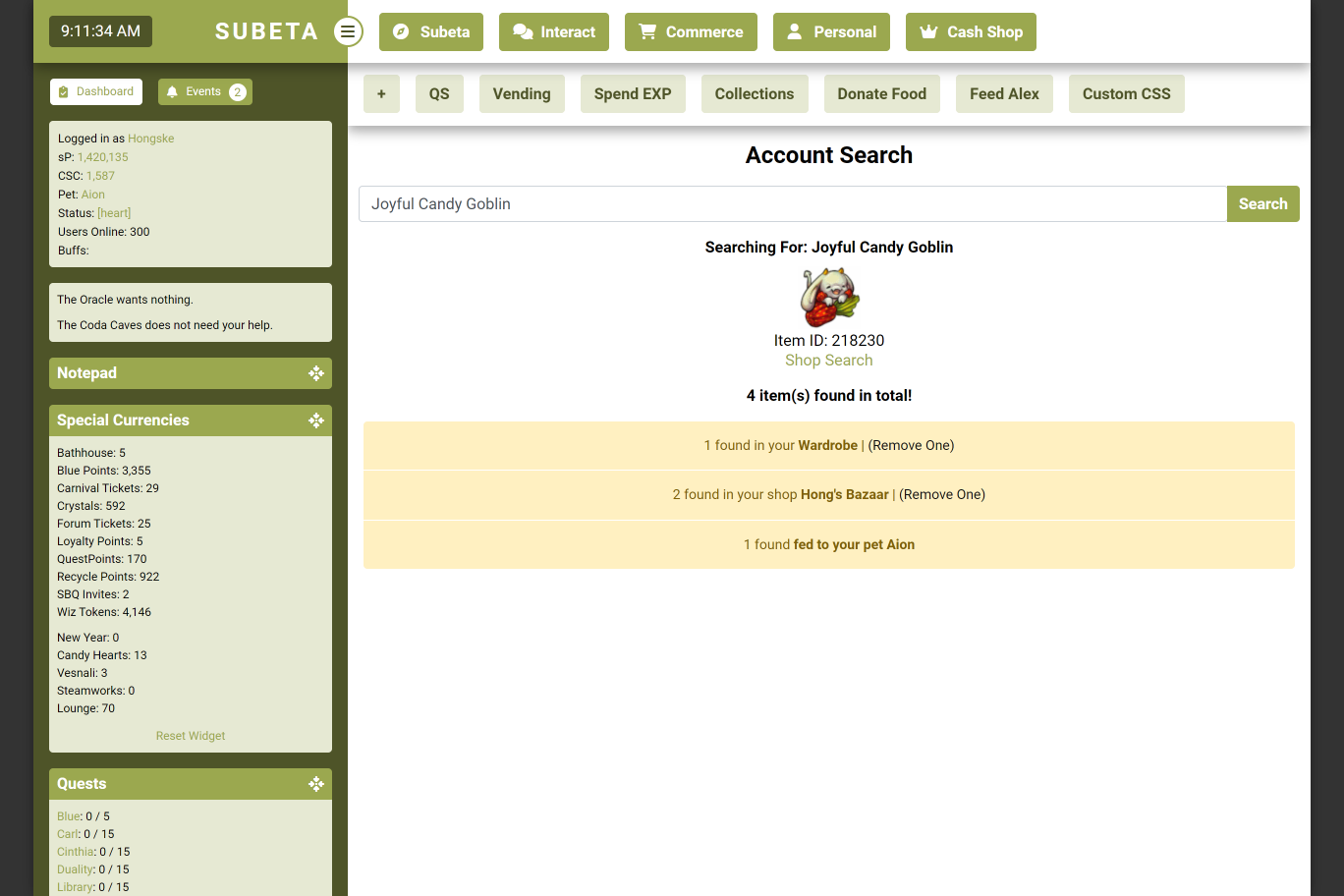Remove one item from Wardrobe
The image size is (1344, 896).
(x=911, y=445)
